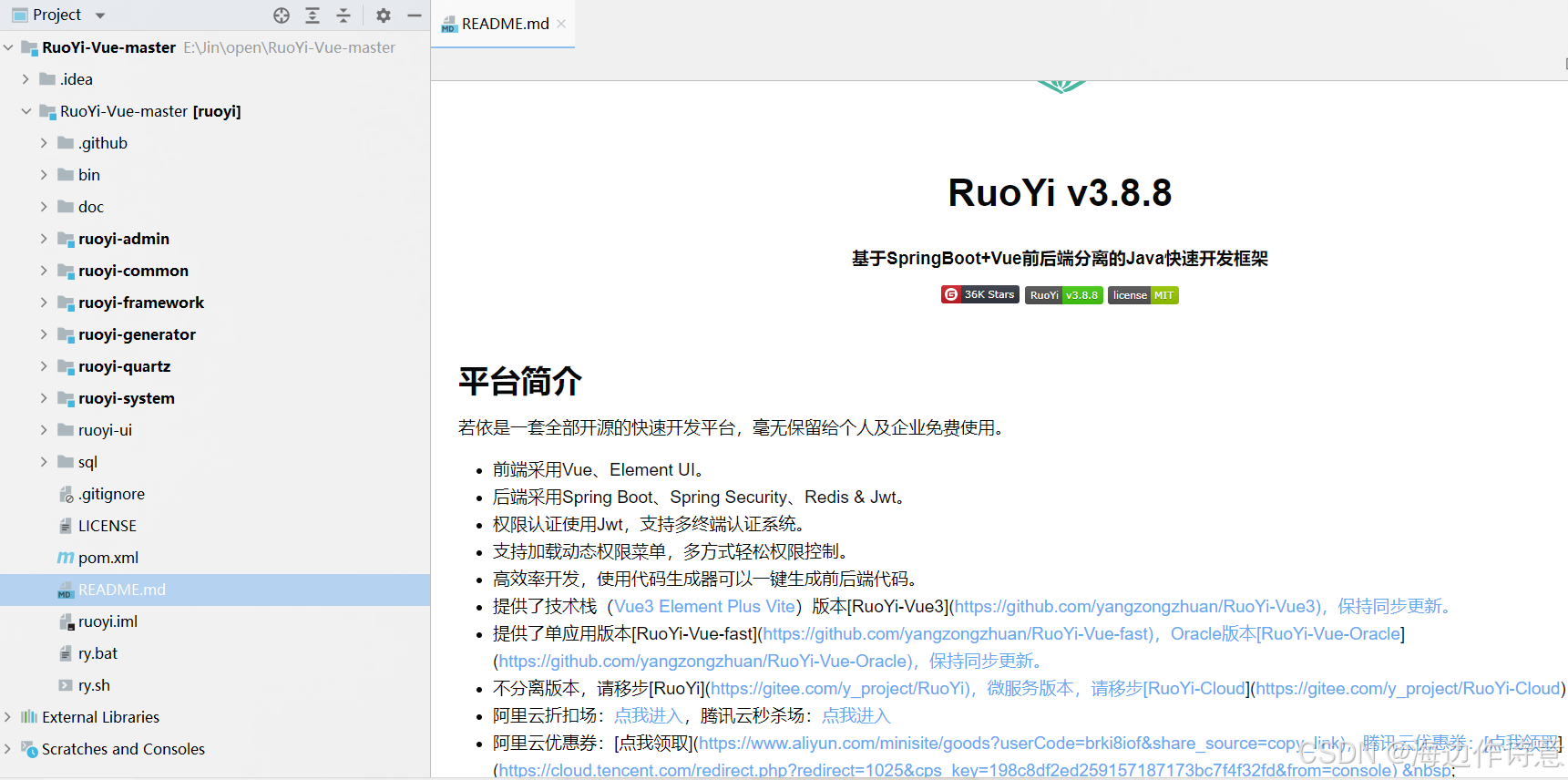Click the license MIT badge
The height and width of the screenshot is (780, 1568).
click(1143, 295)
